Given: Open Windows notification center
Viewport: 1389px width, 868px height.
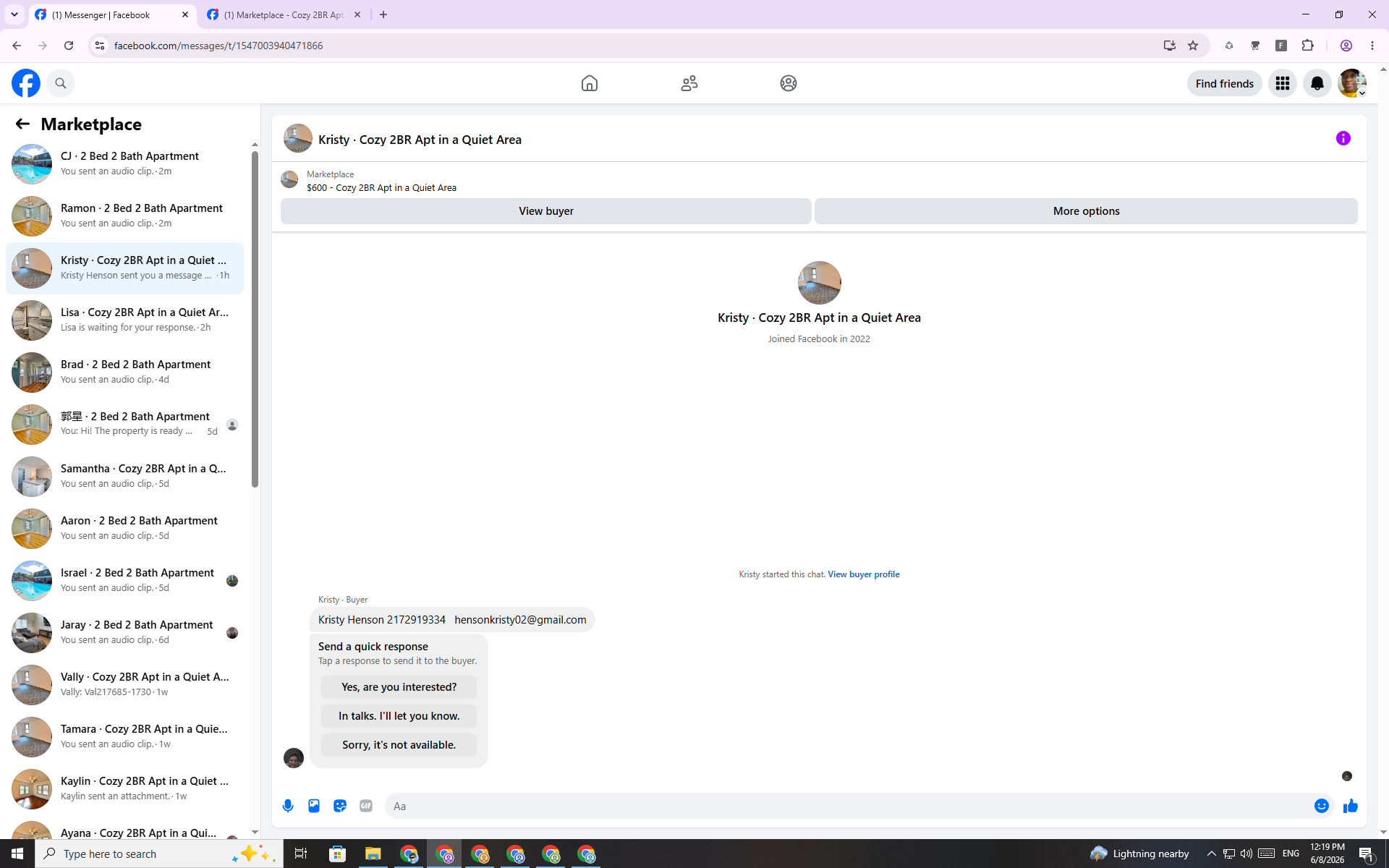Looking at the screenshot, I should click(1367, 854).
